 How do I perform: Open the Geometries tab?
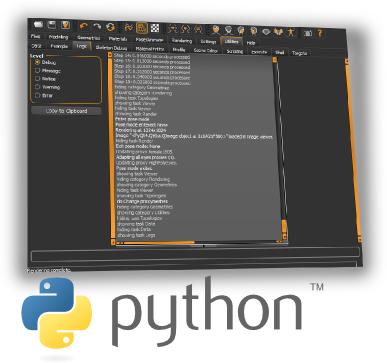pyautogui.click(x=88, y=38)
